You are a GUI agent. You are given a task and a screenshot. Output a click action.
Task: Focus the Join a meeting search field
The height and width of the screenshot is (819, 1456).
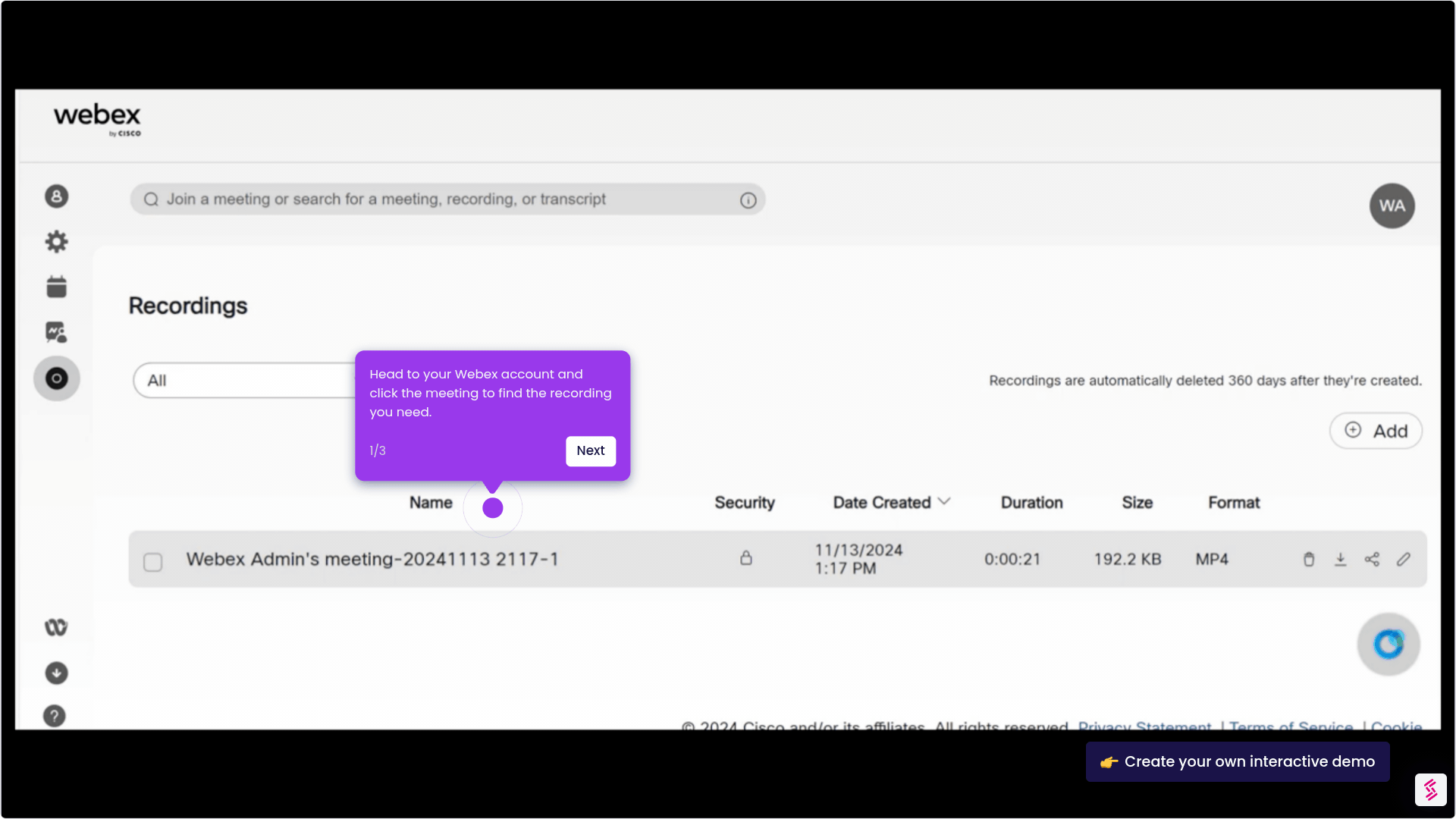point(447,199)
